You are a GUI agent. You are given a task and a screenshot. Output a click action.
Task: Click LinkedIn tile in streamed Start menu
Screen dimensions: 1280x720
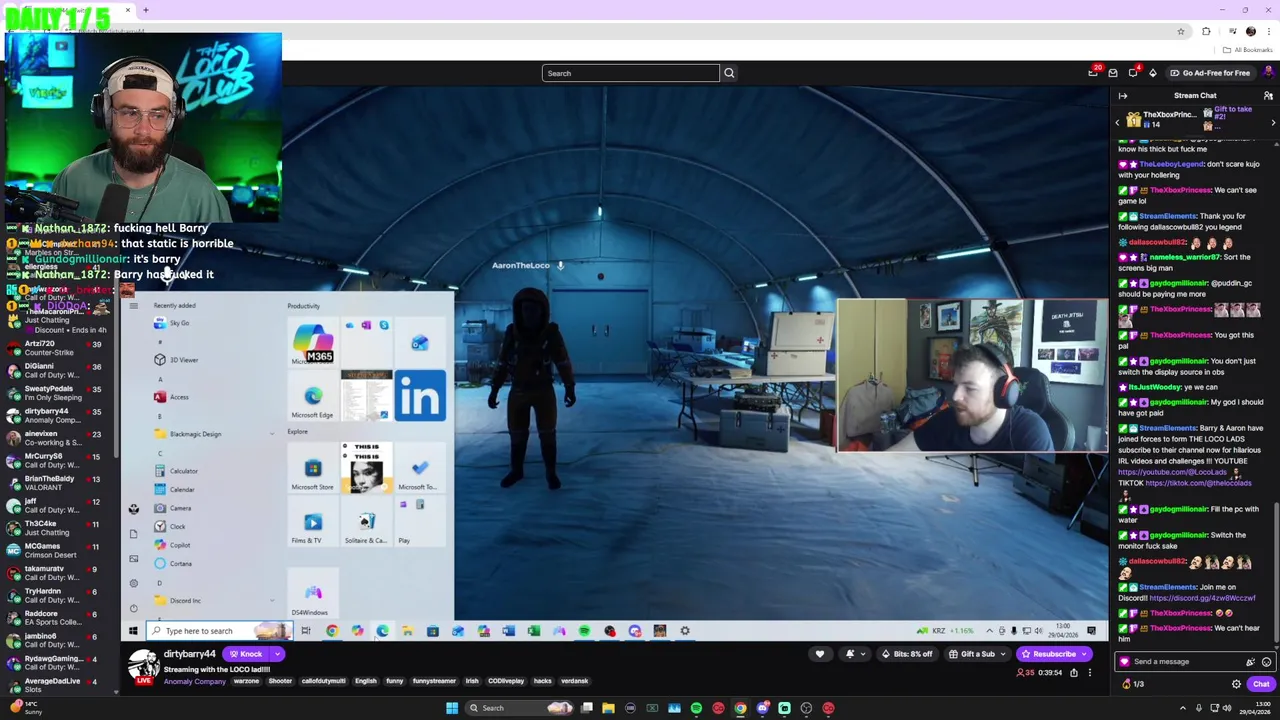pyautogui.click(x=420, y=395)
